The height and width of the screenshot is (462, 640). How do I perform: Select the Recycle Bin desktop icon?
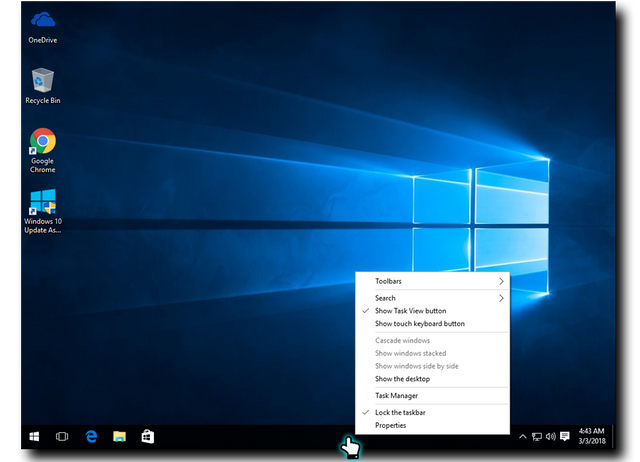[42, 85]
